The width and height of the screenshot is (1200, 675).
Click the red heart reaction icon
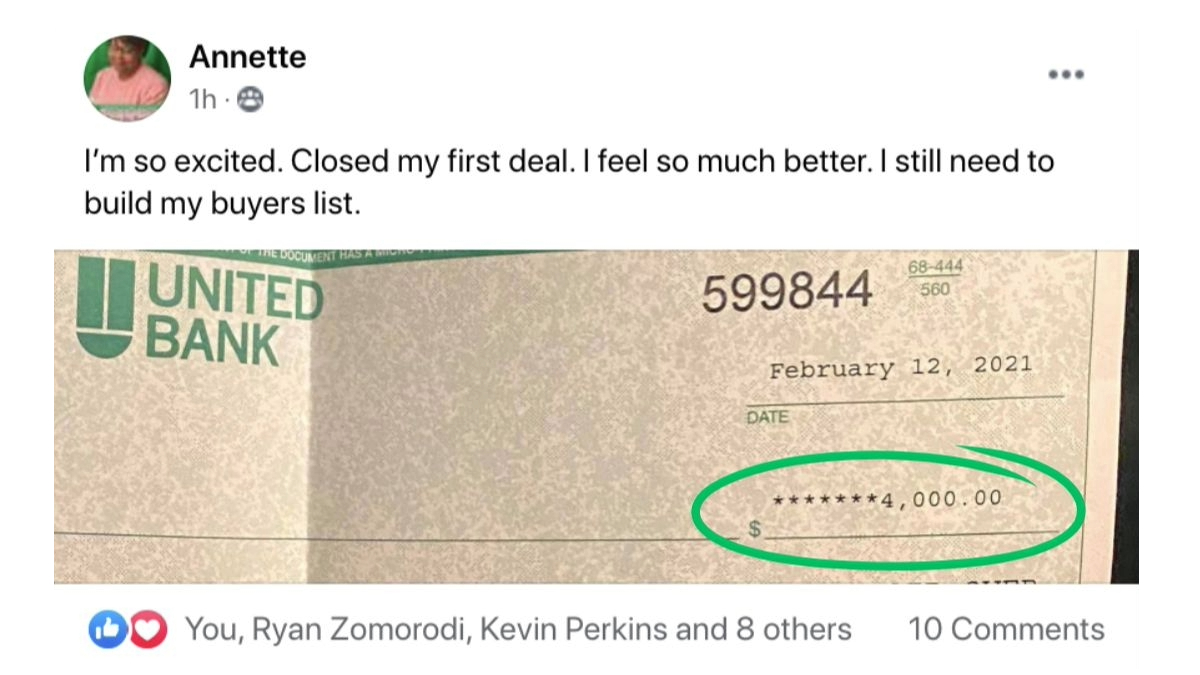coord(146,629)
